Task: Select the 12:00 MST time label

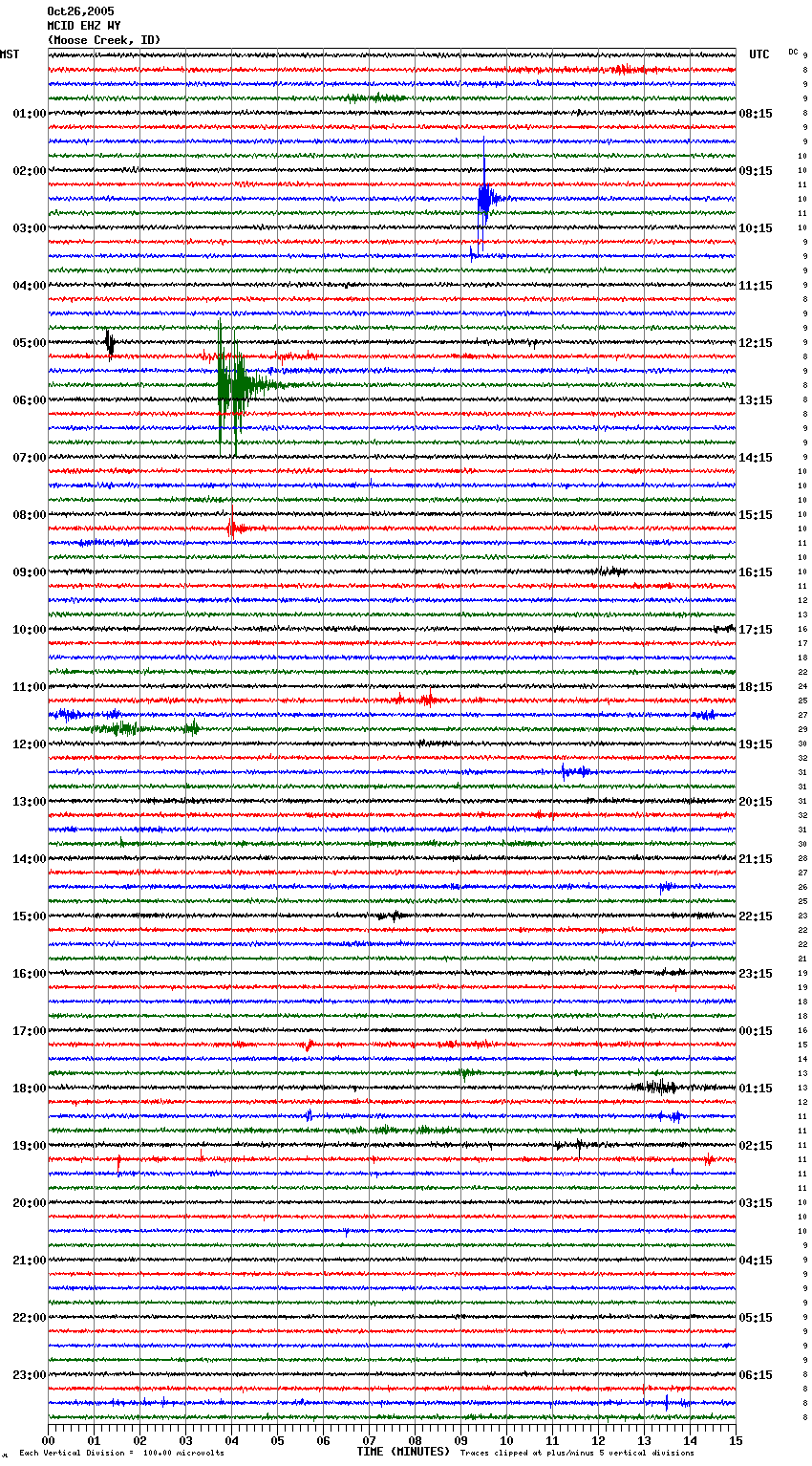Action: [29, 744]
